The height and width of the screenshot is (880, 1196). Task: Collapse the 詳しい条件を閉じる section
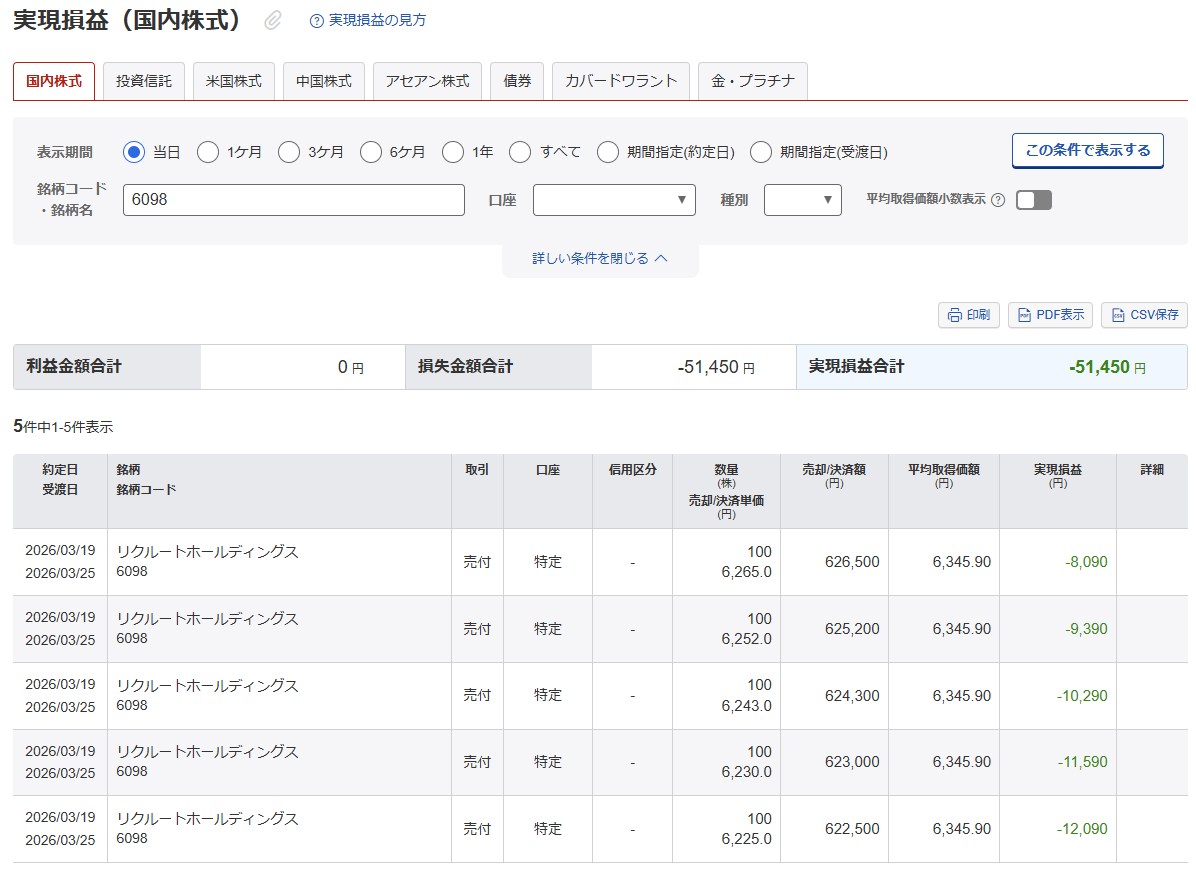tap(600, 258)
